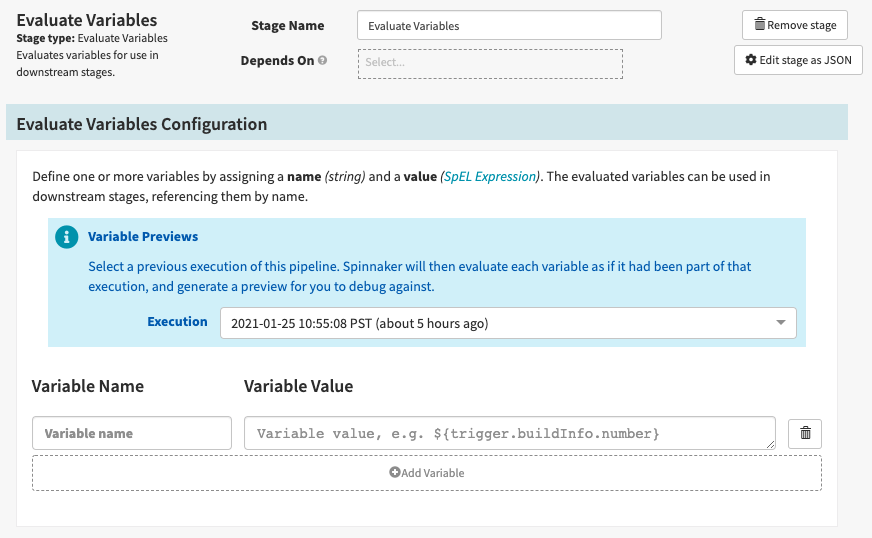Click the resize handle of the Variable value box
This screenshot has height=538, width=872.
tap(770, 444)
